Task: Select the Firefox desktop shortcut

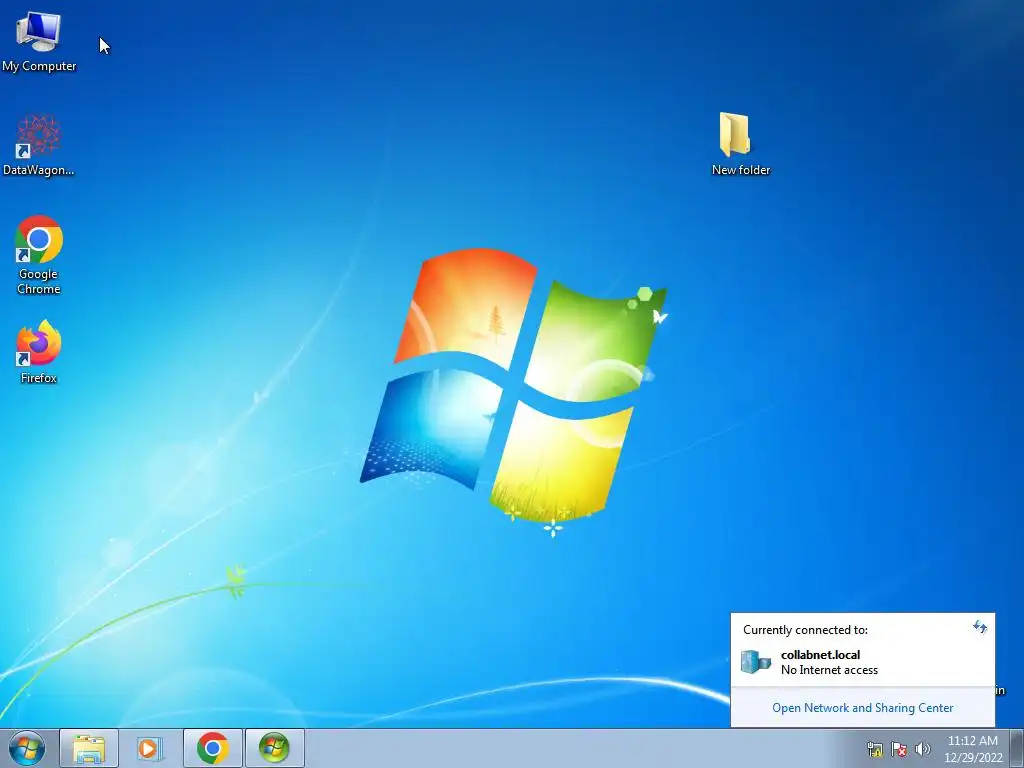Action: [39, 351]
